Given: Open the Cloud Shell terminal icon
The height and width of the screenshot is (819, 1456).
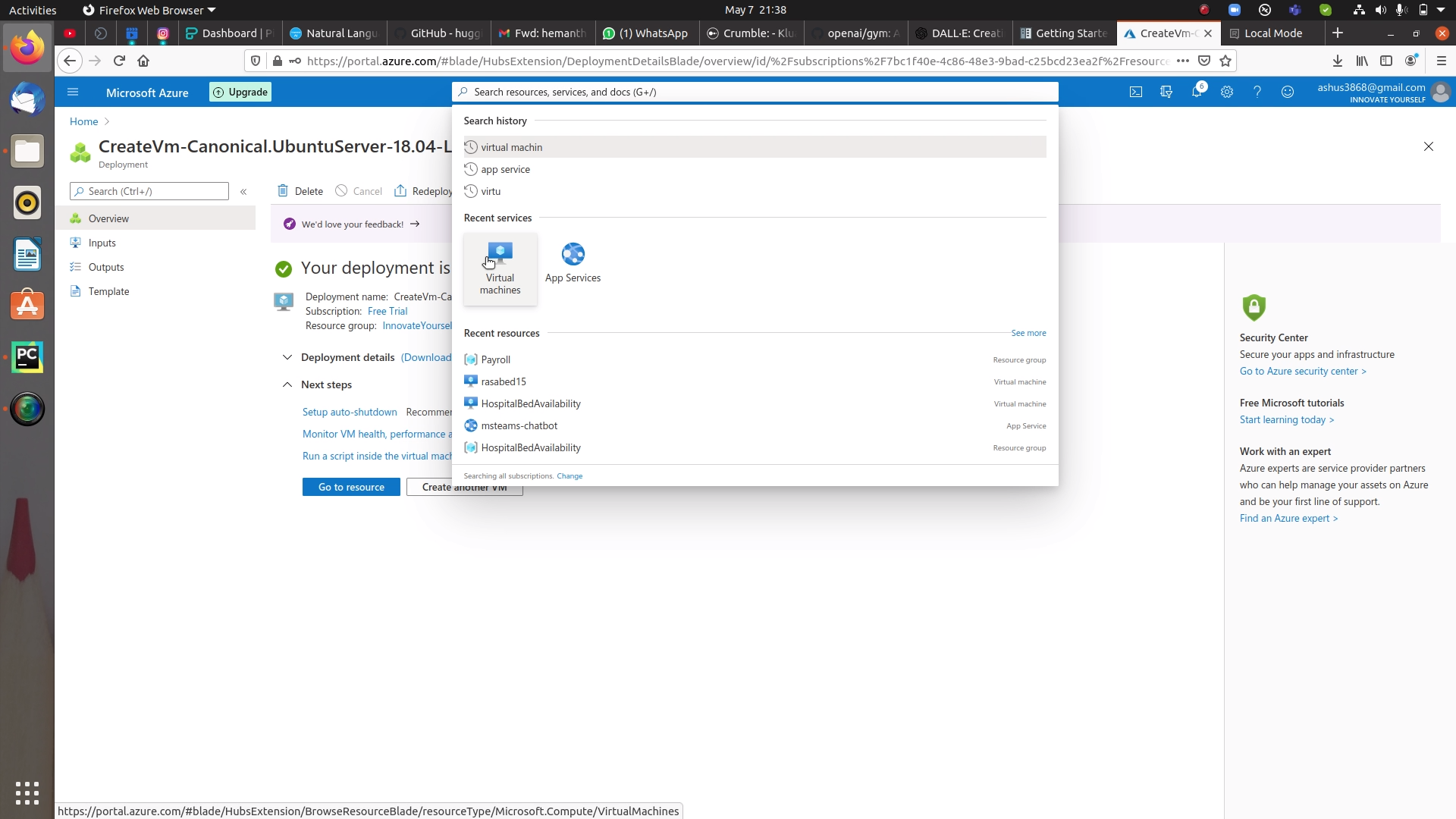Looking at the screenshot, I should tap(1136, 92).
